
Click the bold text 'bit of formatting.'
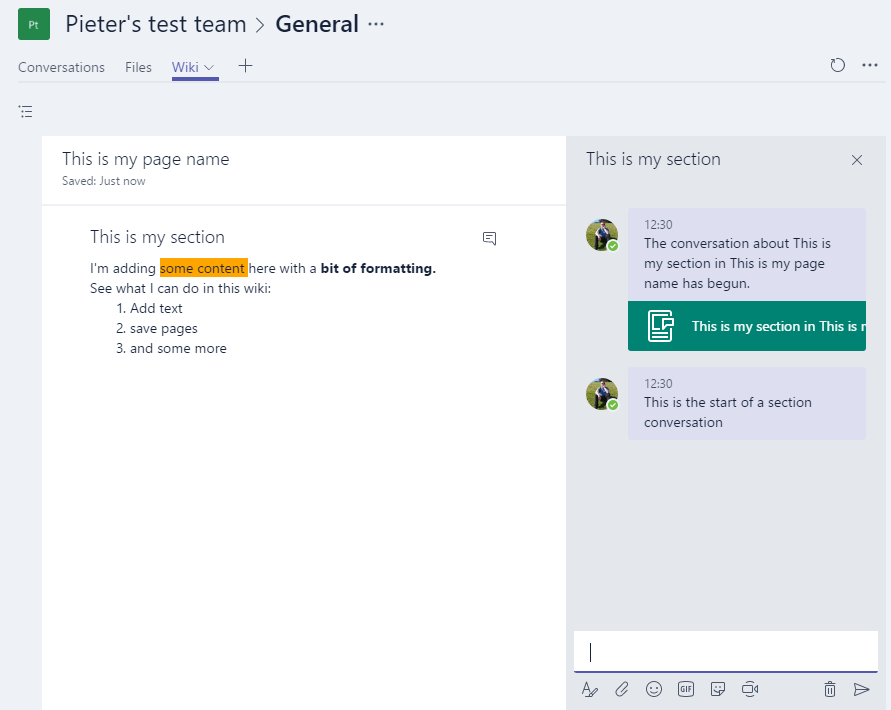coord(378,268)
